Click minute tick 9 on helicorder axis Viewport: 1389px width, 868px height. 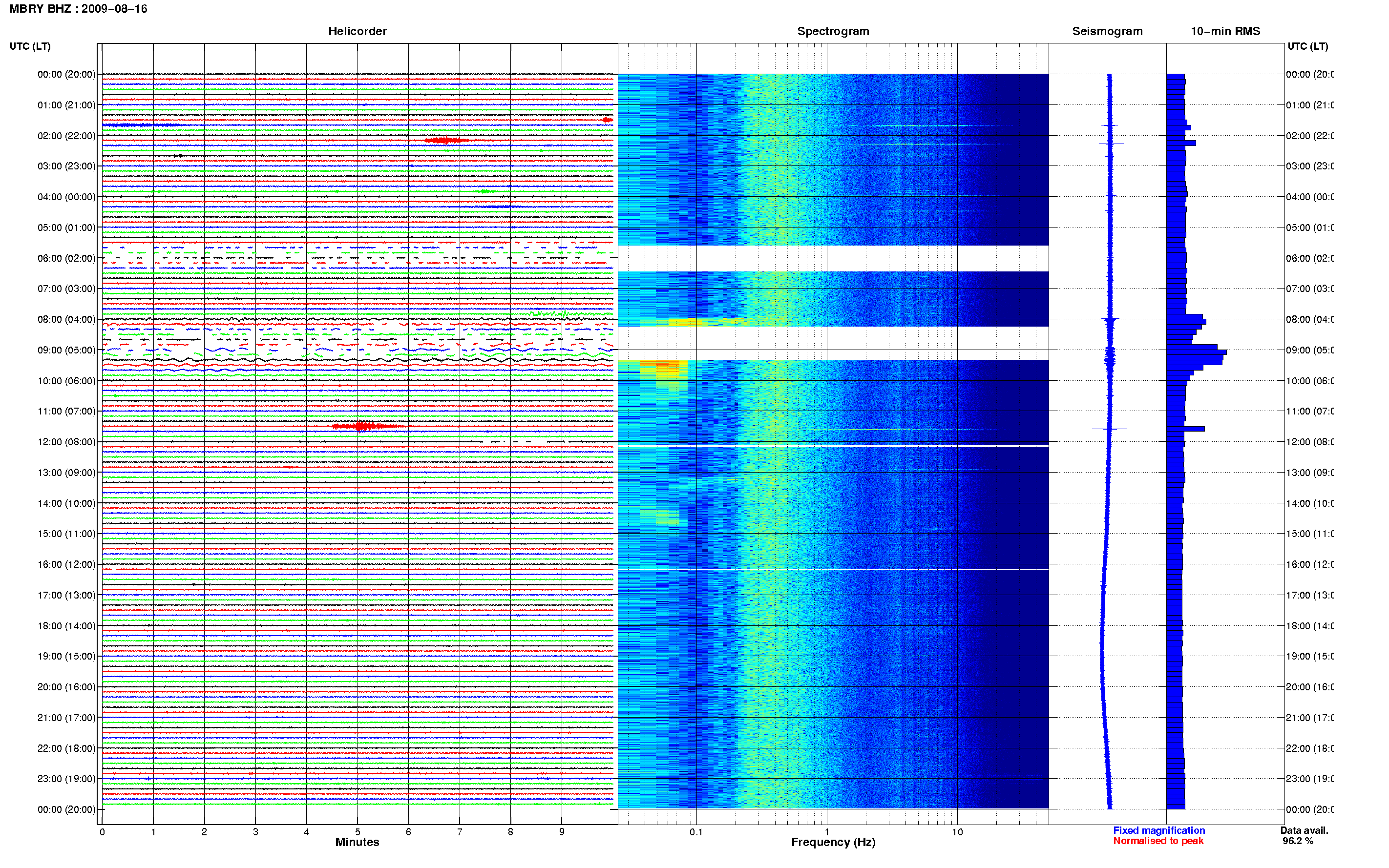[x=562, y=832]
